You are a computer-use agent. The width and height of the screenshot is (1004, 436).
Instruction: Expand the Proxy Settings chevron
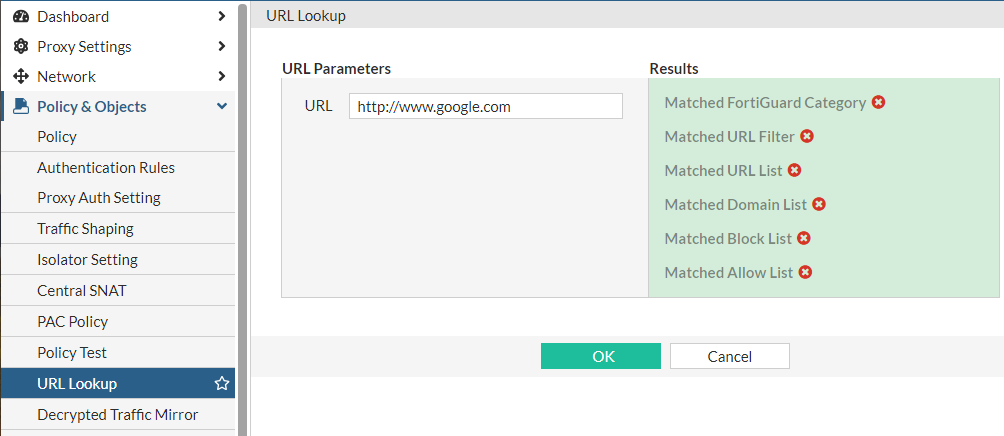221,46
